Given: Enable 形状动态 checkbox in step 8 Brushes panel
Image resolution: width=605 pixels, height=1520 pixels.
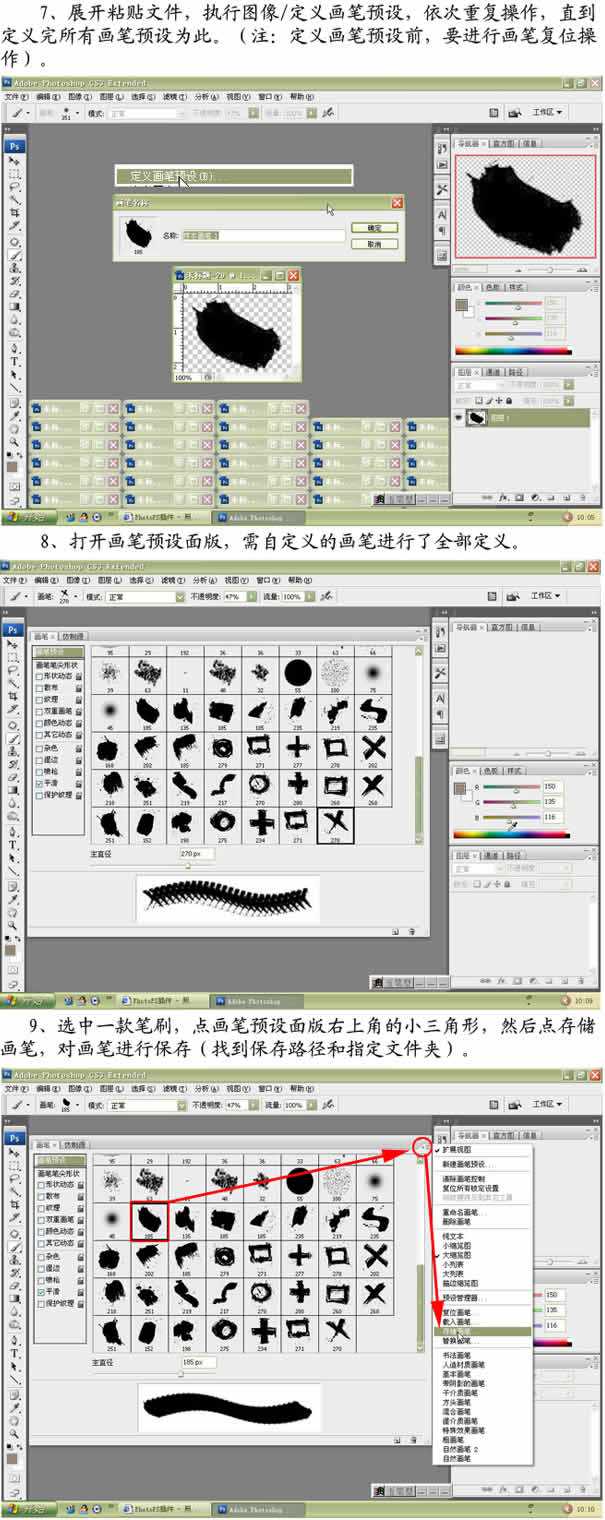Looking at the screenshot, I should [39, 676].
